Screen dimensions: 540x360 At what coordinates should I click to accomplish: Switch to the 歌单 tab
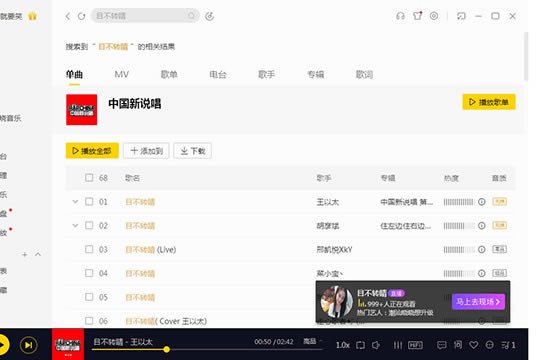[x=169, y=74]
